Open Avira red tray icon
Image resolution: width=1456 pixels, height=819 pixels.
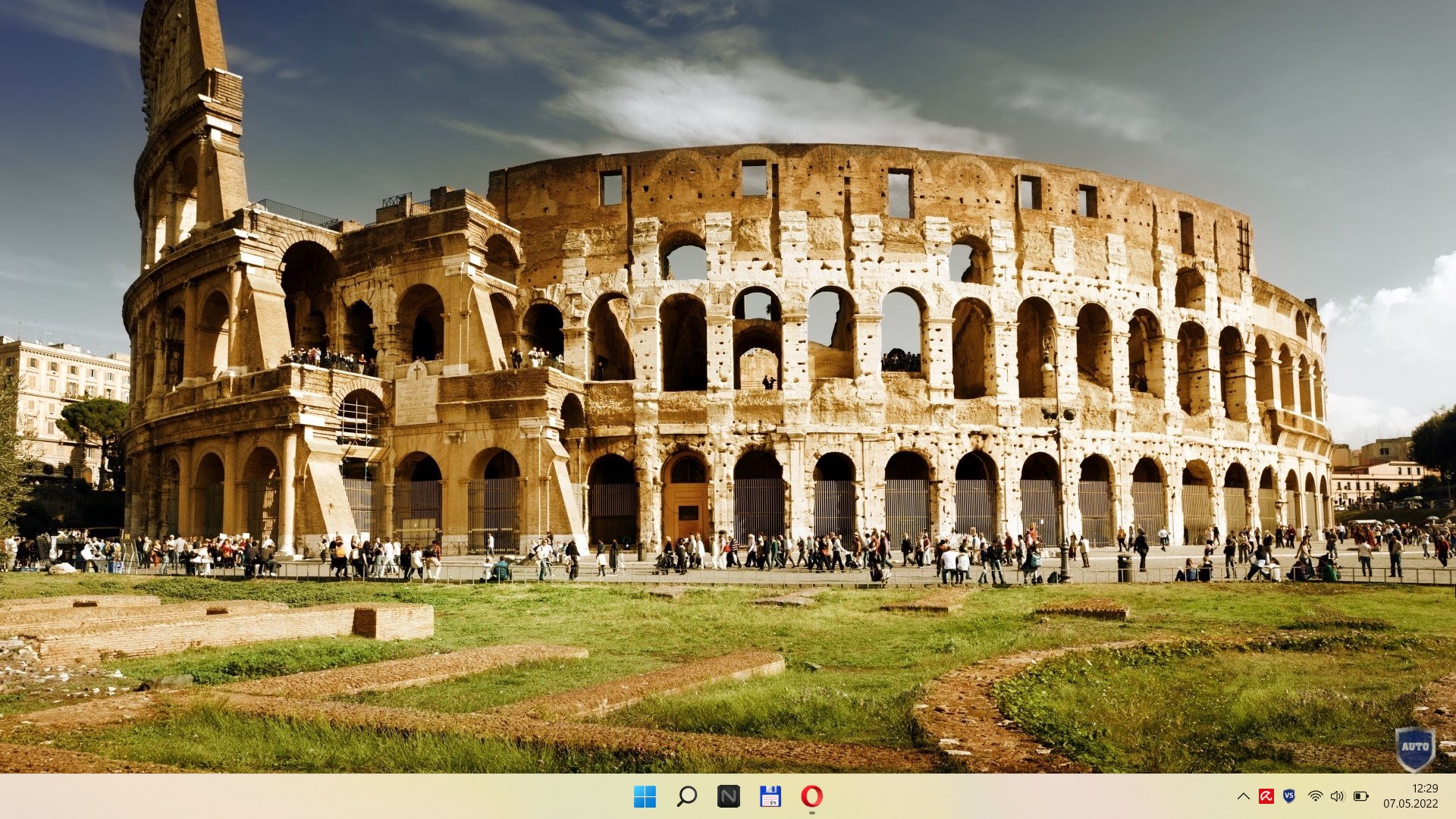pos(1266,796)
